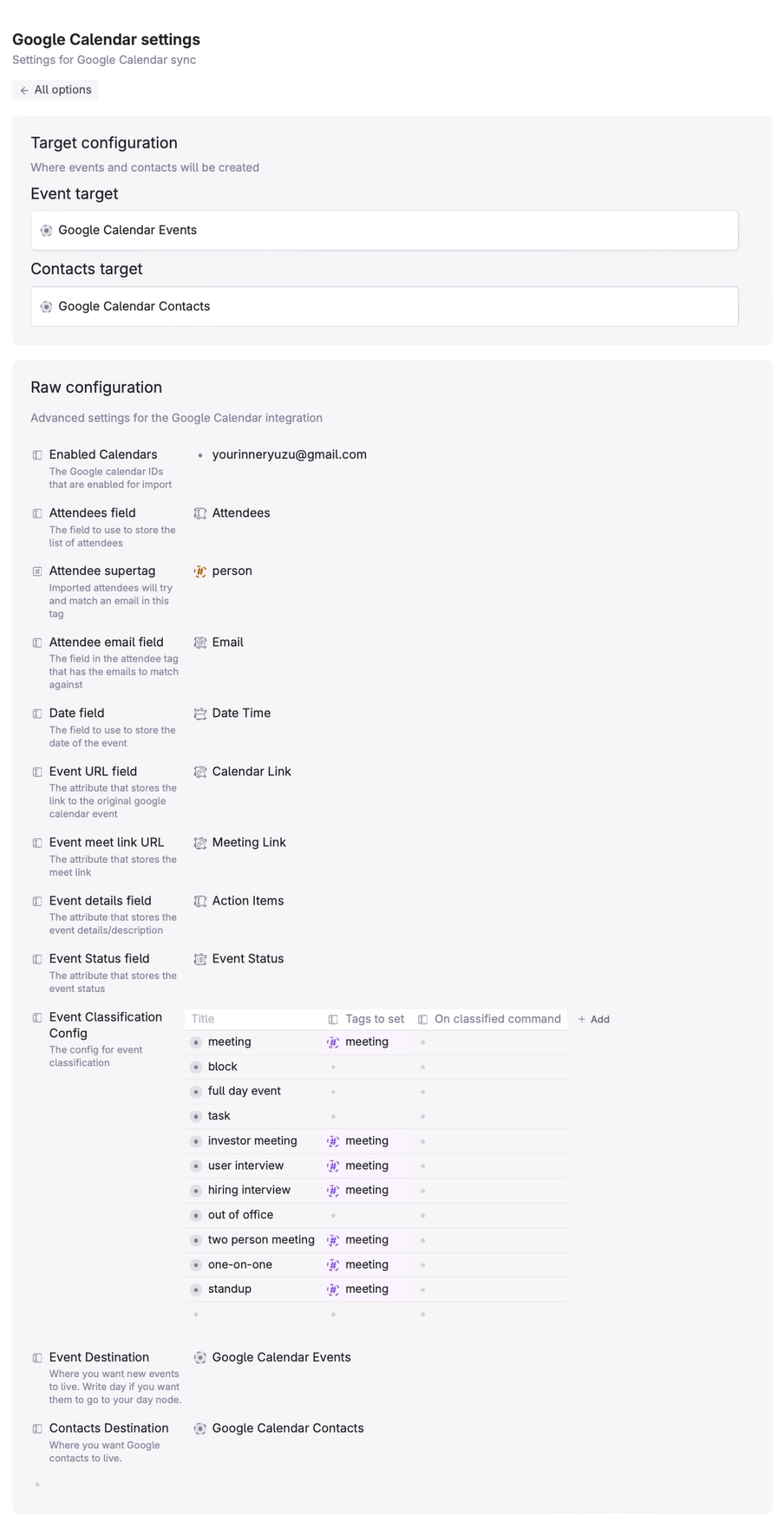Click the Attendees field icon
Viewport: 784px width, 1534px height.
coord(200,513)
